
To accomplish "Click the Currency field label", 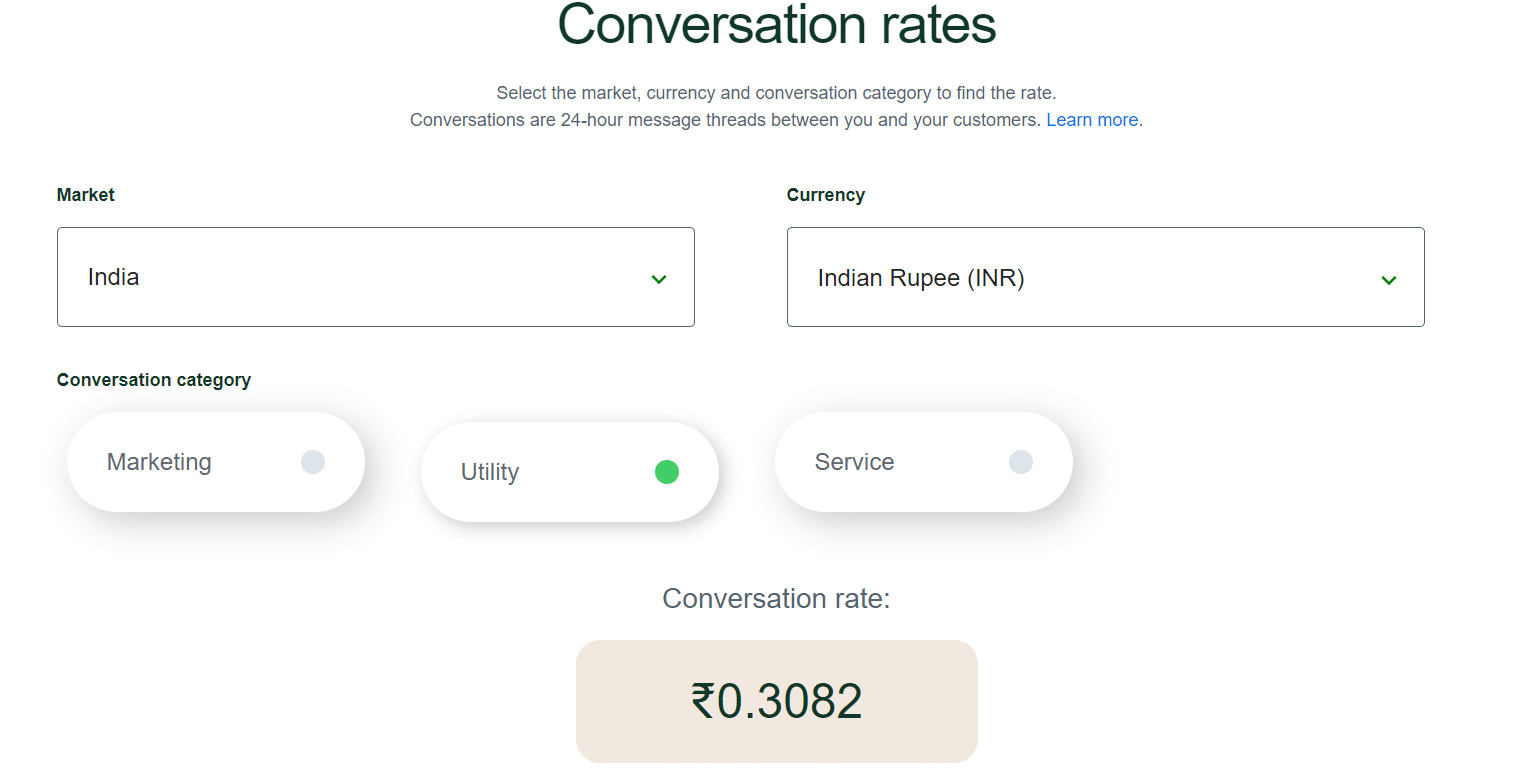I will (x=826, y=194).
